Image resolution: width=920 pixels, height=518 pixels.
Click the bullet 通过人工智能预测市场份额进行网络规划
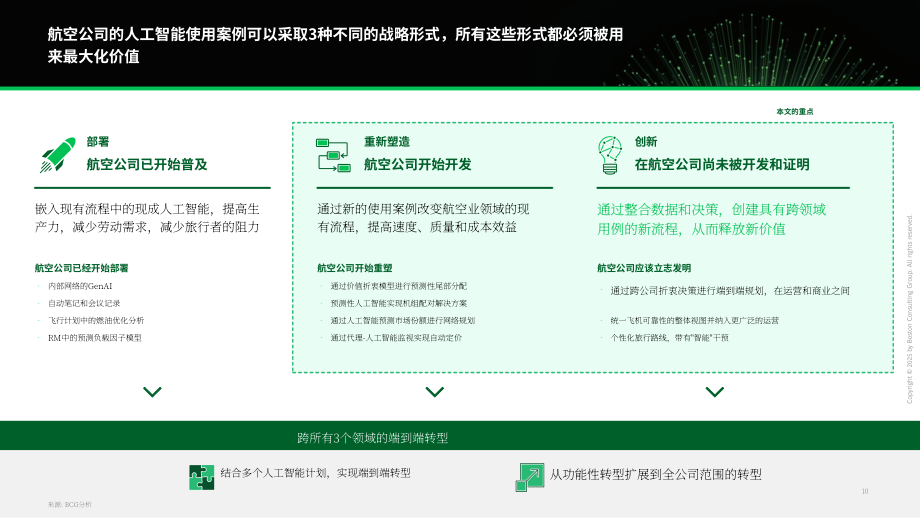[402, 320]
